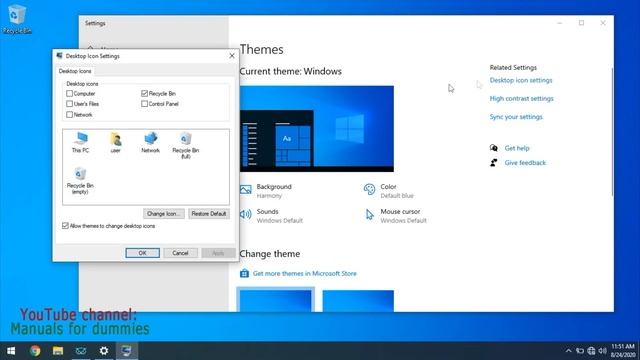Launch Google Chrome from the taskbar

coord(35,351)
